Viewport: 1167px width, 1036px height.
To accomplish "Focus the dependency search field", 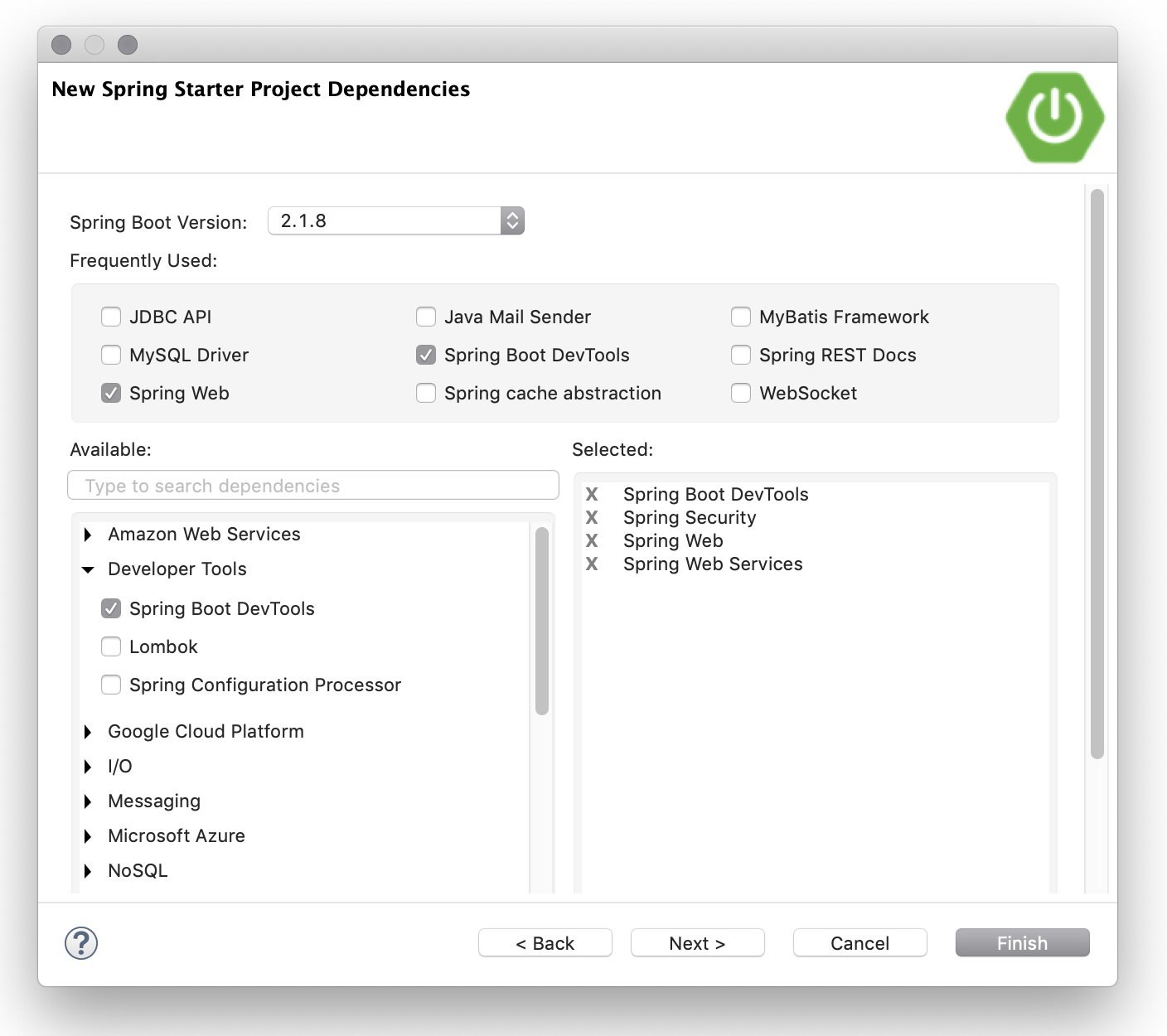I will [x=313, y=486].
